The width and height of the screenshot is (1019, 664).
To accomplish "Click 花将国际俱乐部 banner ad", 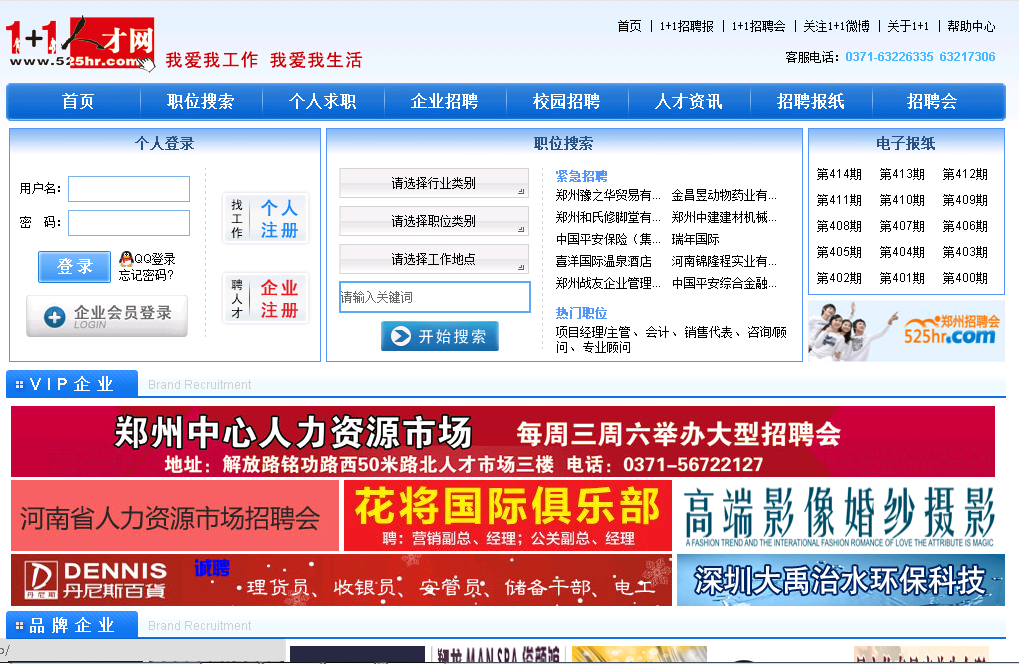I will tap(508, 516).
